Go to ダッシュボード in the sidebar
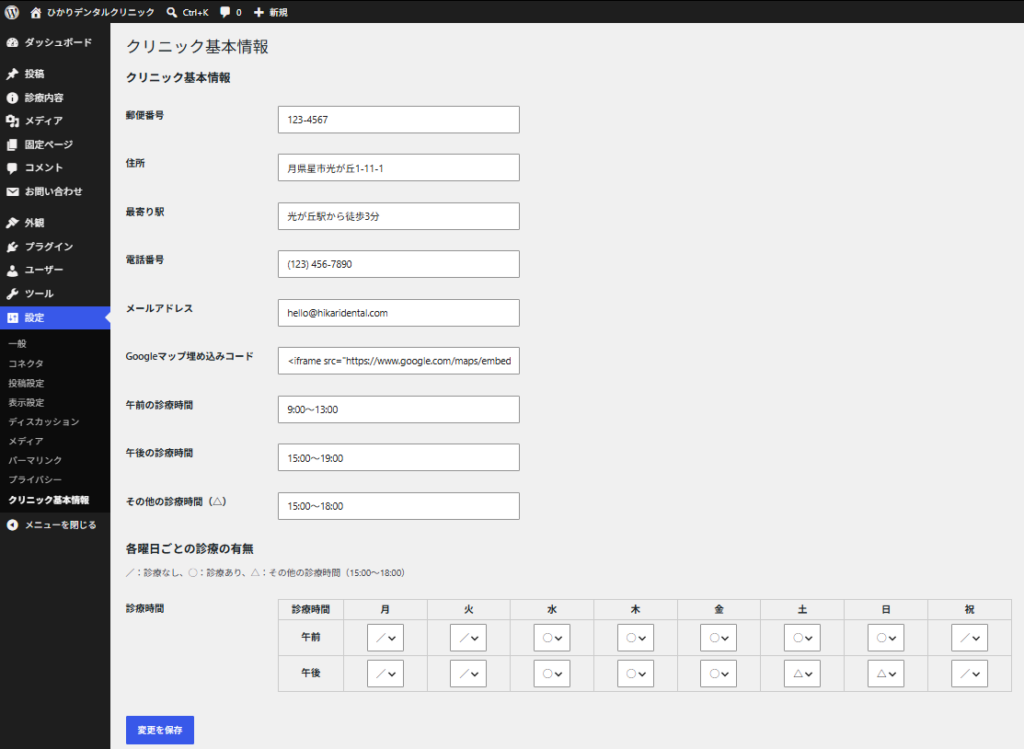 point(58,42)
